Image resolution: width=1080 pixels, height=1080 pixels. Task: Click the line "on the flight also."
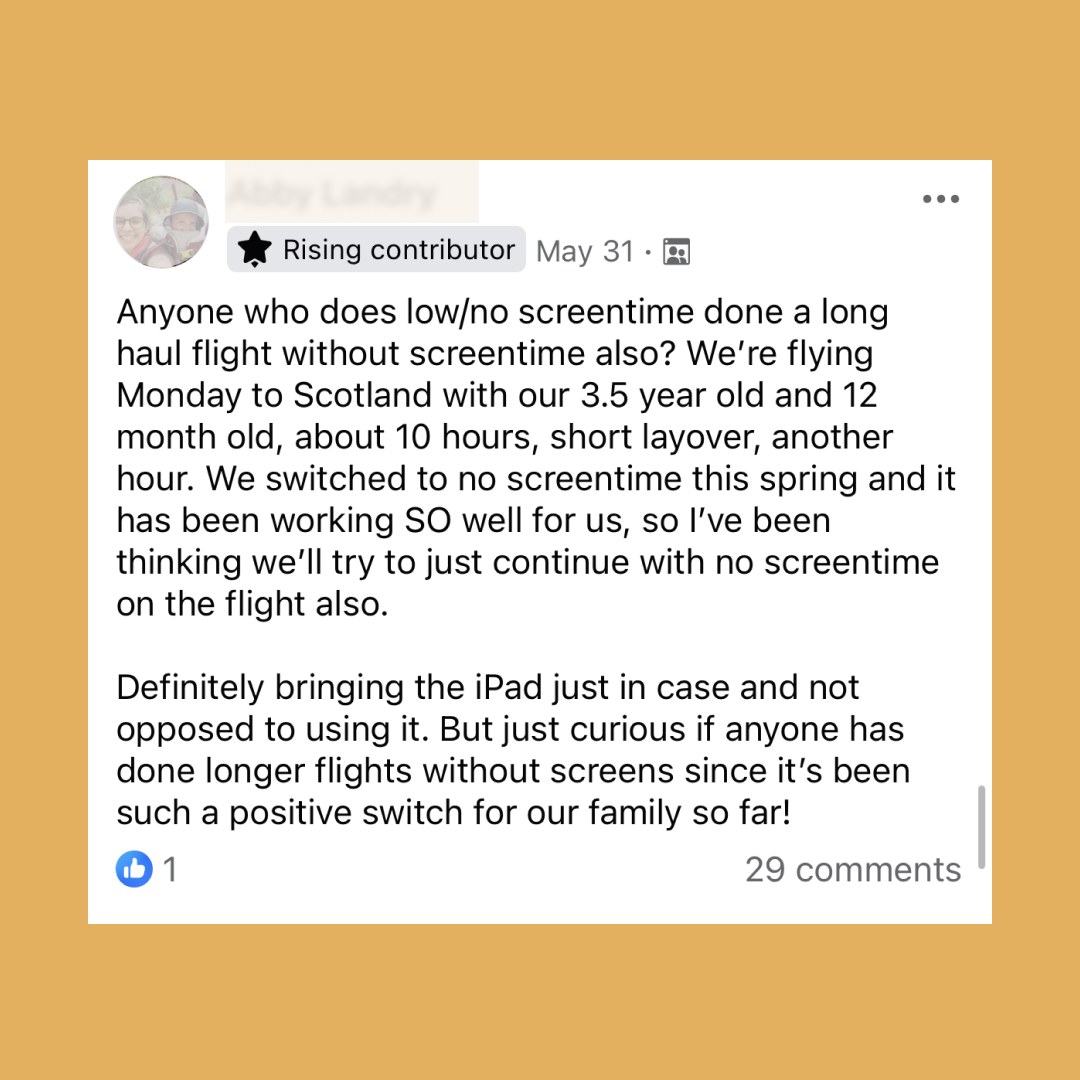tap(252, 604)
